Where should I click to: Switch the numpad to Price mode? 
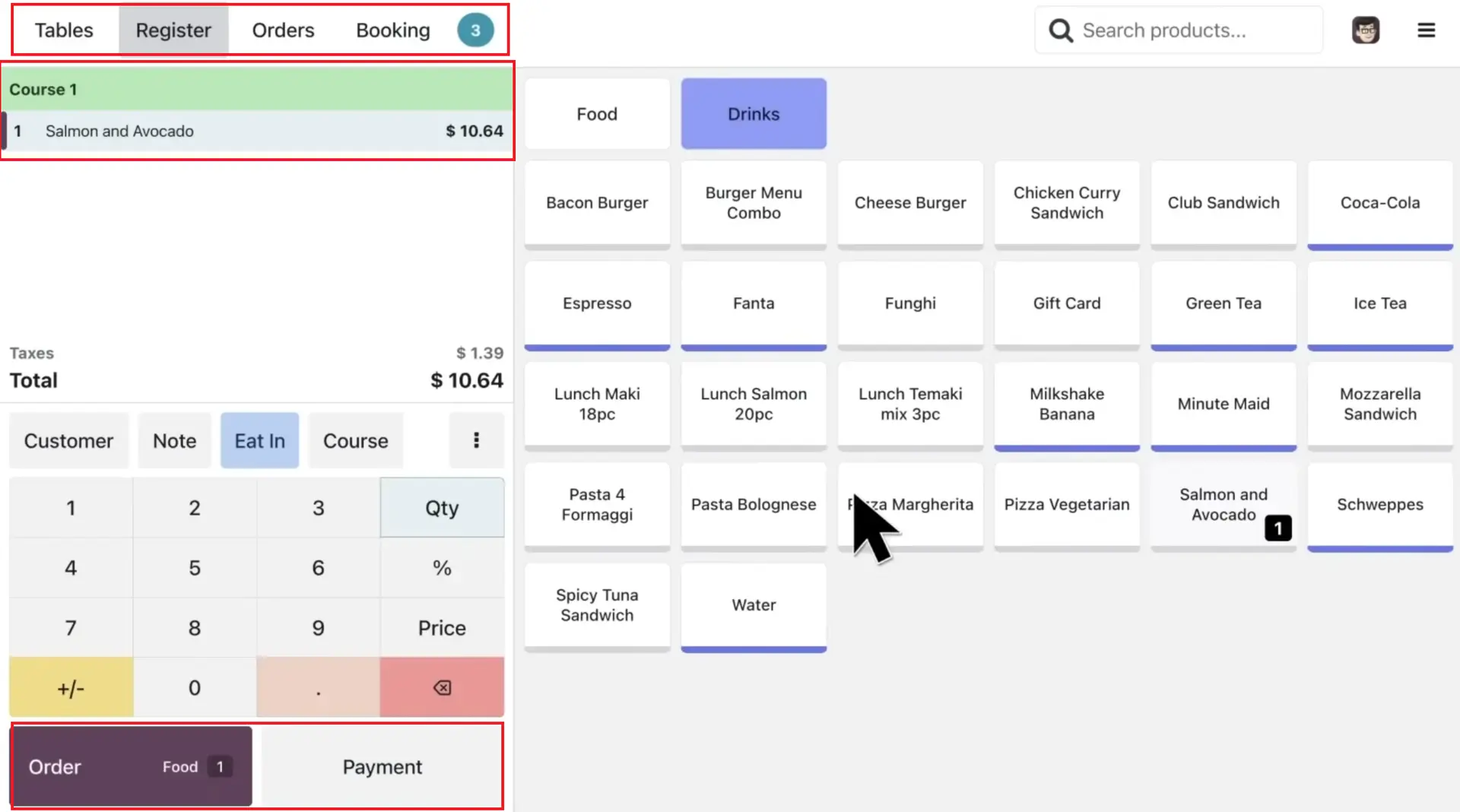click(x=441, y=627)
